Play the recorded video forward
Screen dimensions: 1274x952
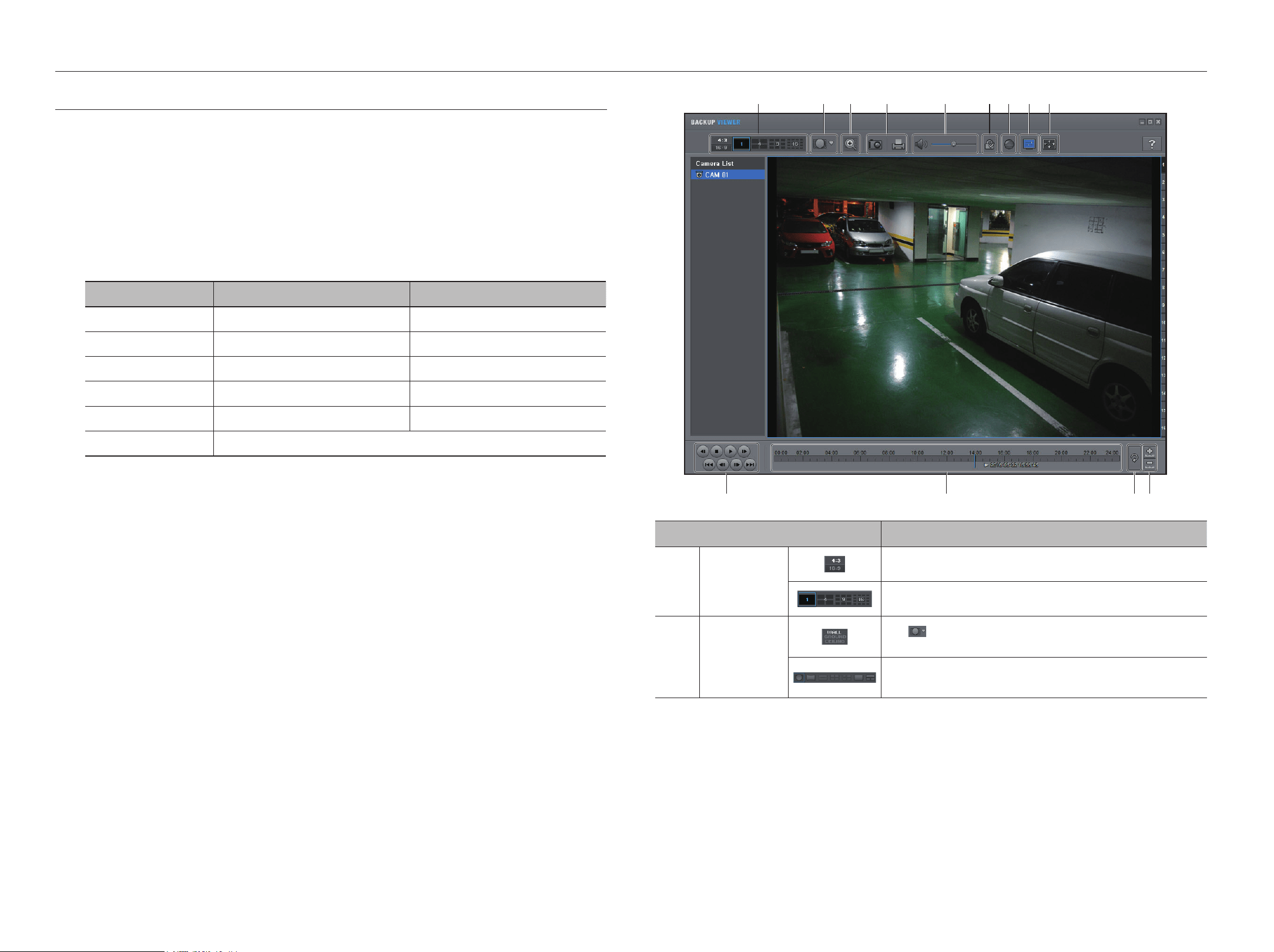pos(730,451)
